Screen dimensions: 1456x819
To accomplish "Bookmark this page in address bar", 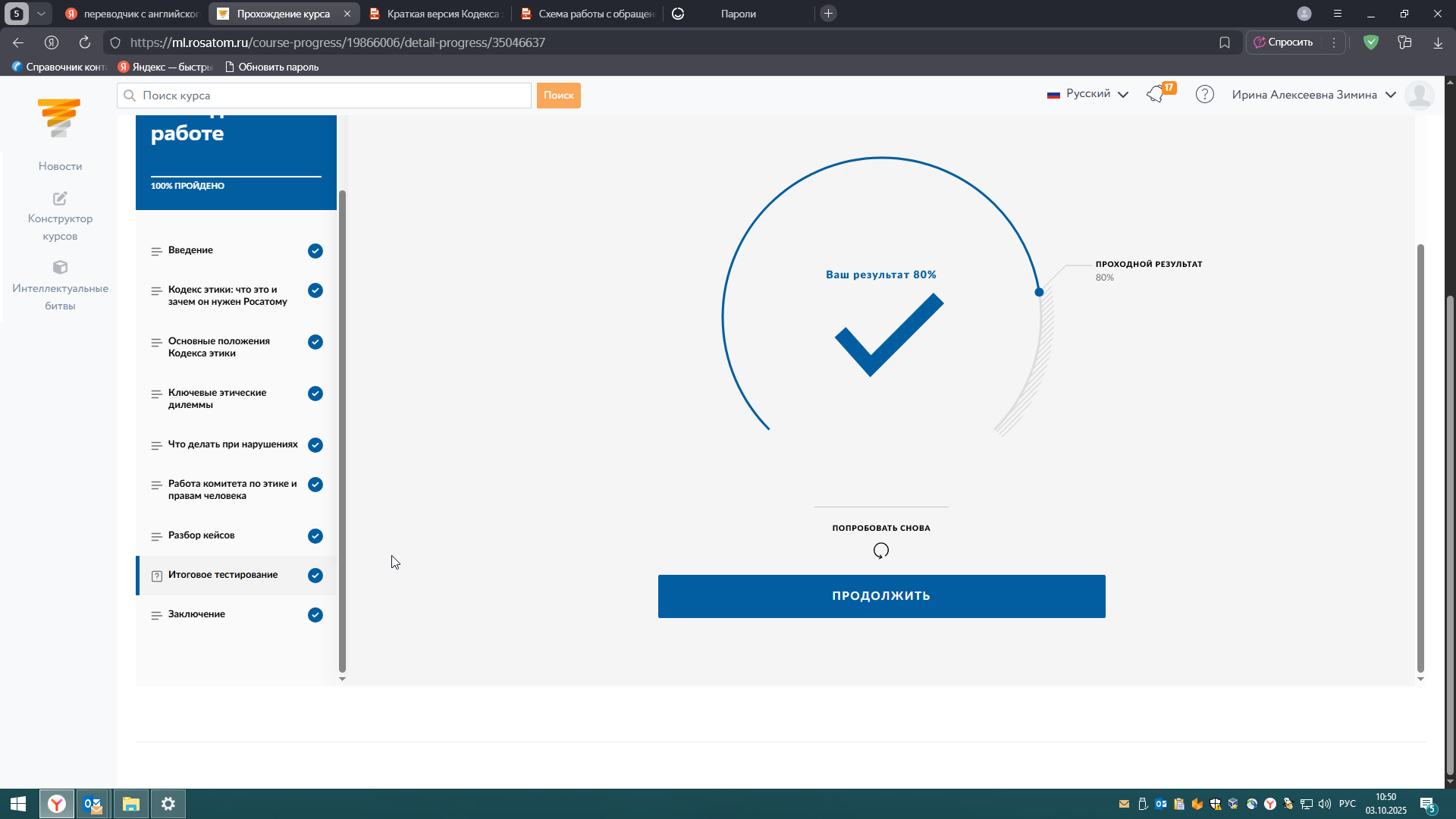I will coord(1224,42).
